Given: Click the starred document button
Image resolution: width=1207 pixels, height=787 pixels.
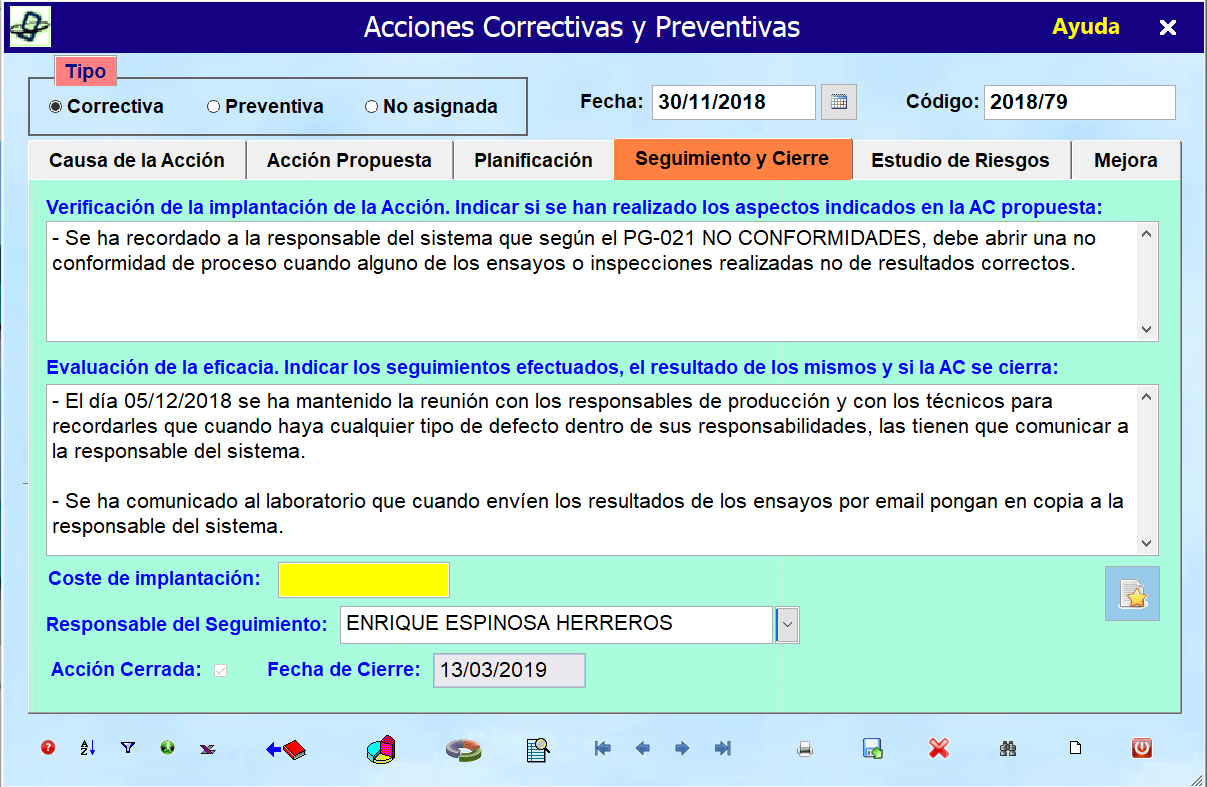Looking at the screenshot, I should 1132,594.
